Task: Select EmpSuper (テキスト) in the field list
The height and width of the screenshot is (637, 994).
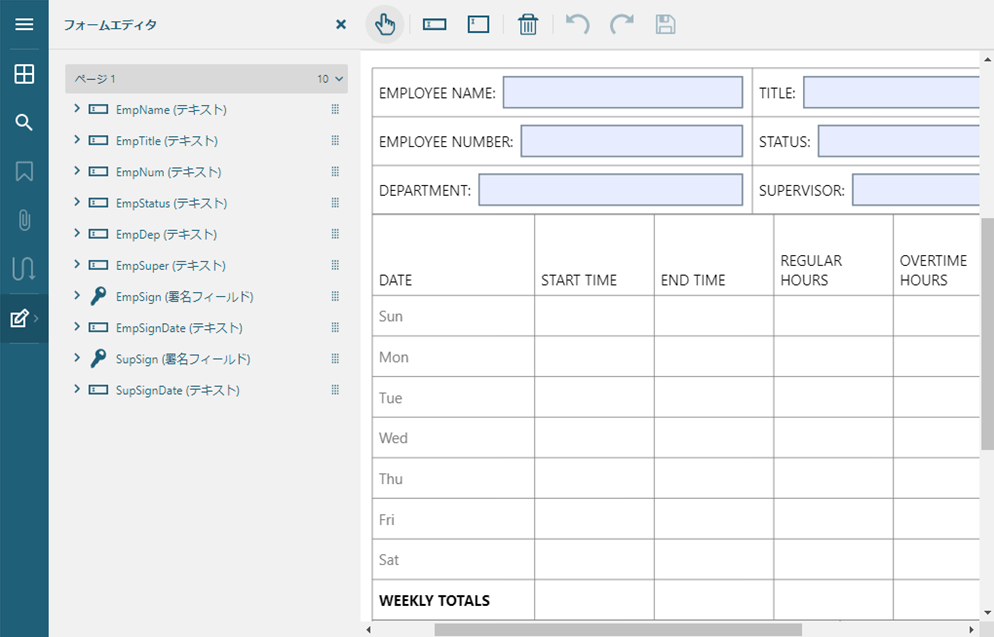Action: click(x=171, y=266)
